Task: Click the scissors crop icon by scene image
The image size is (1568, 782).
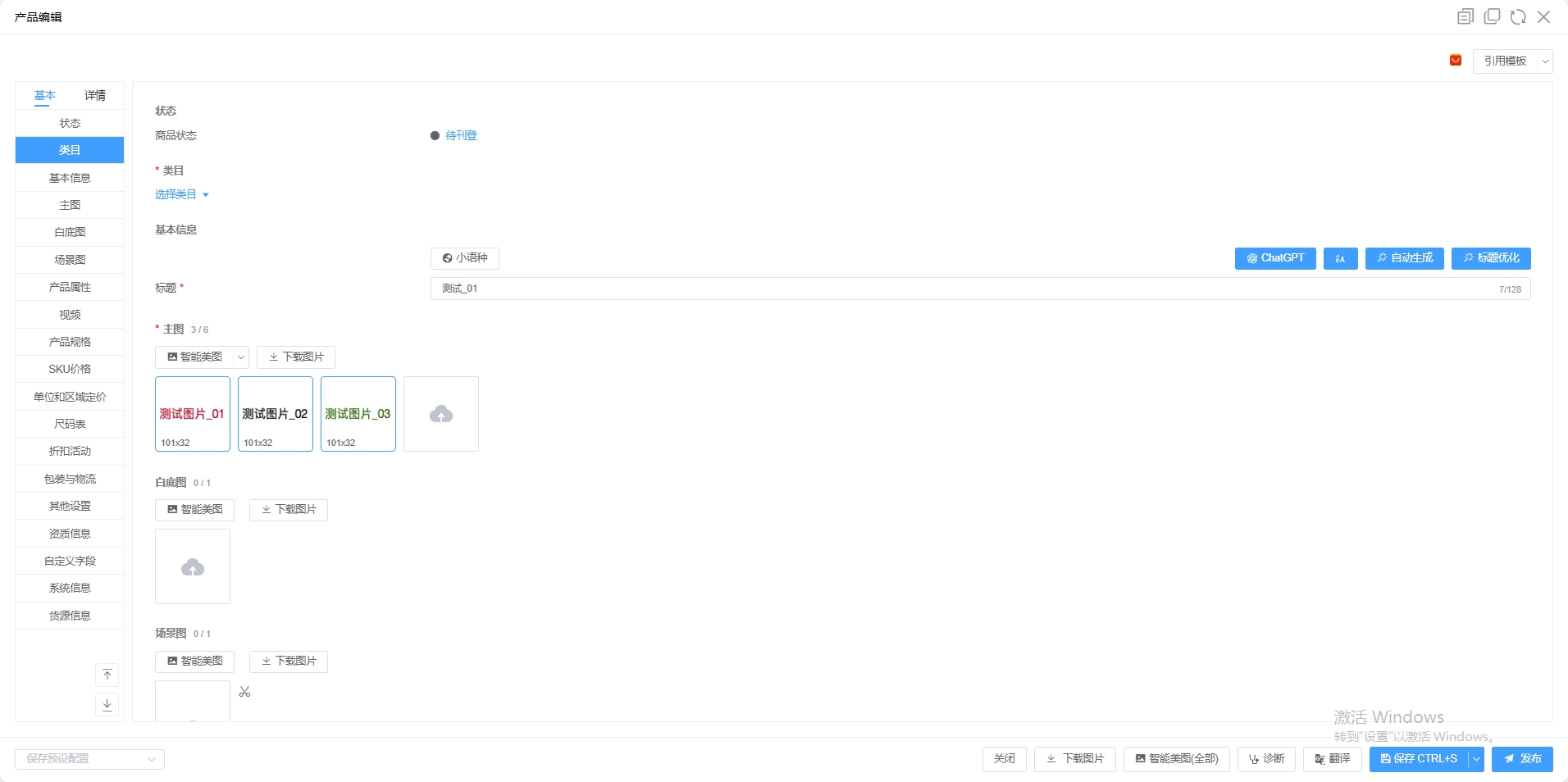Action: (244, 692)
